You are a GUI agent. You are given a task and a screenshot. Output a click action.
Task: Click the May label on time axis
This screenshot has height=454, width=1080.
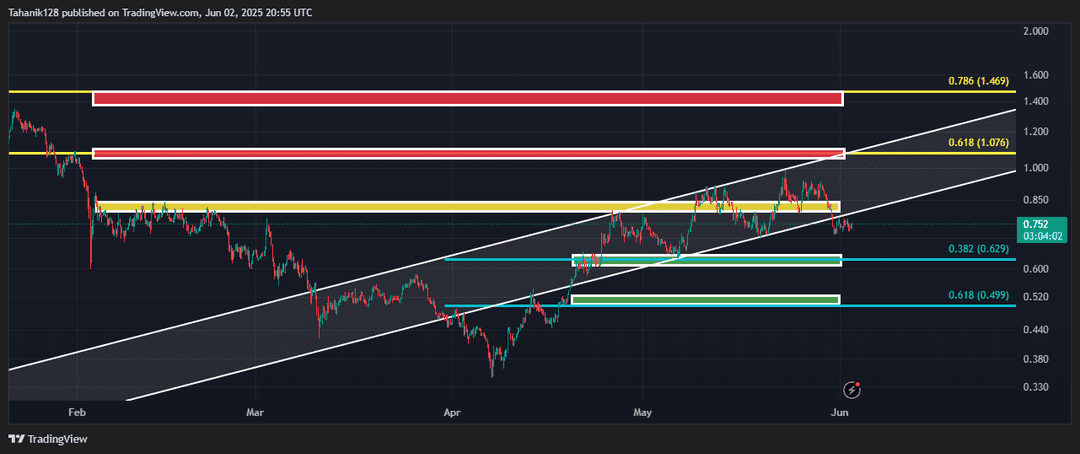coord(643,413)
